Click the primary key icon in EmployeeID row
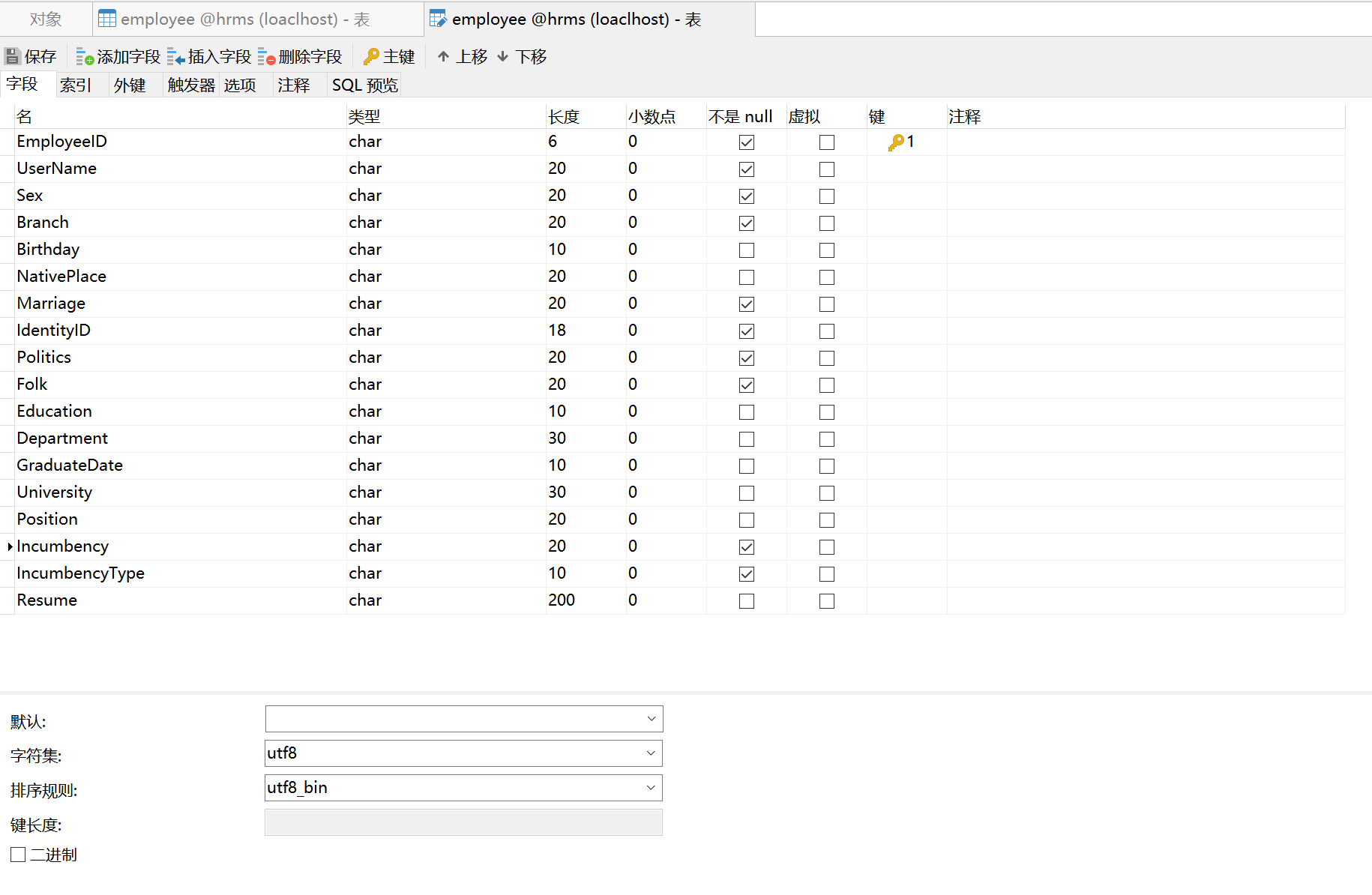1372x895 pixels. click(896, 142)
